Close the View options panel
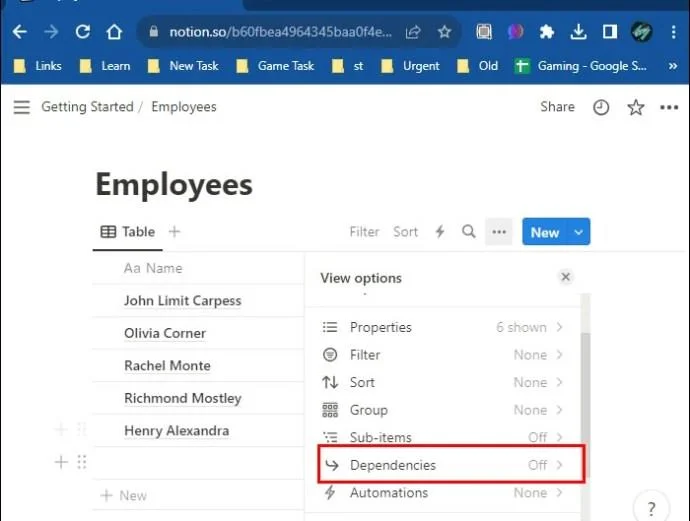 coord(565,277)
